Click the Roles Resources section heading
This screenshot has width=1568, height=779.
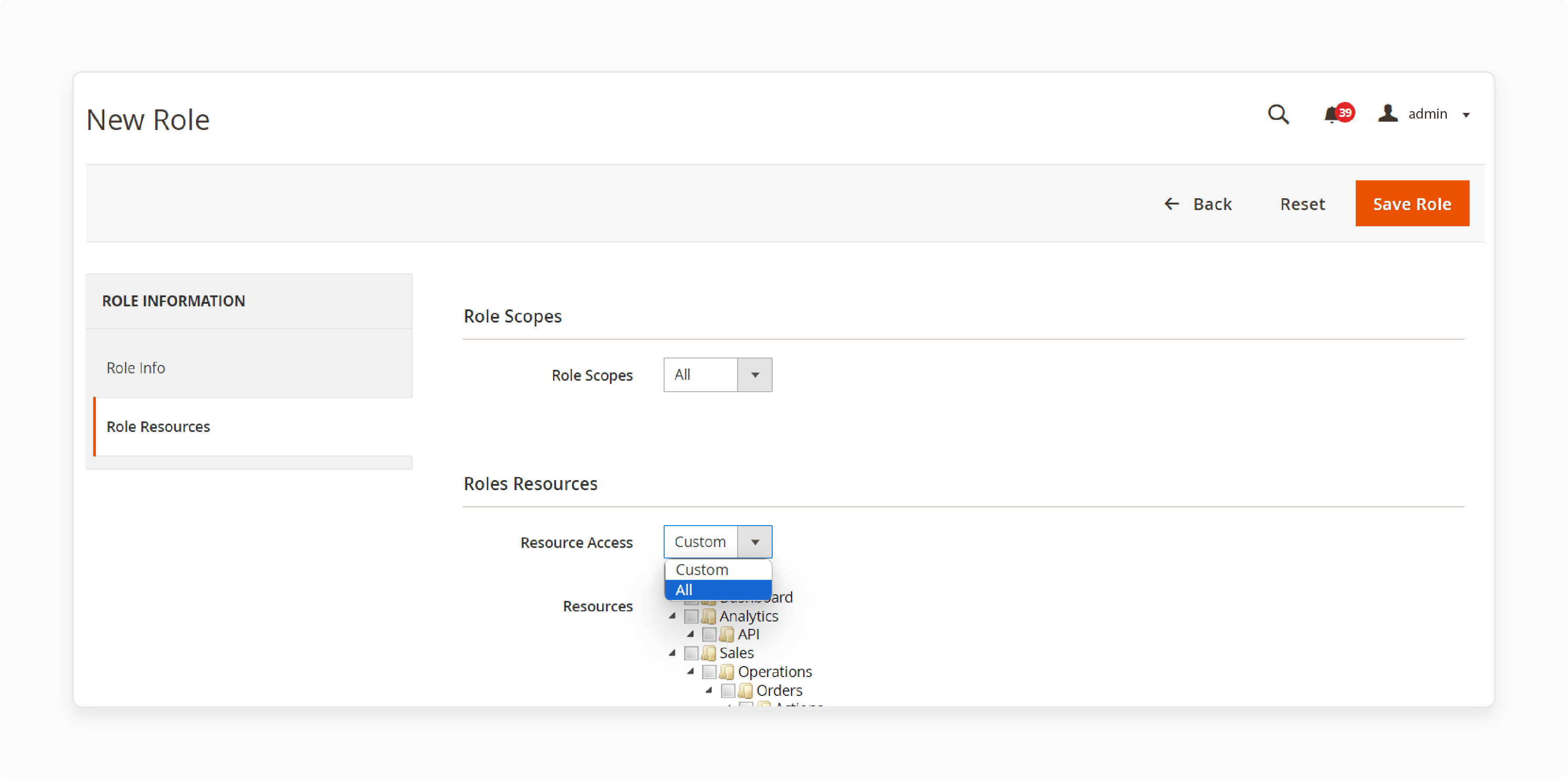[x=530, y=484]
